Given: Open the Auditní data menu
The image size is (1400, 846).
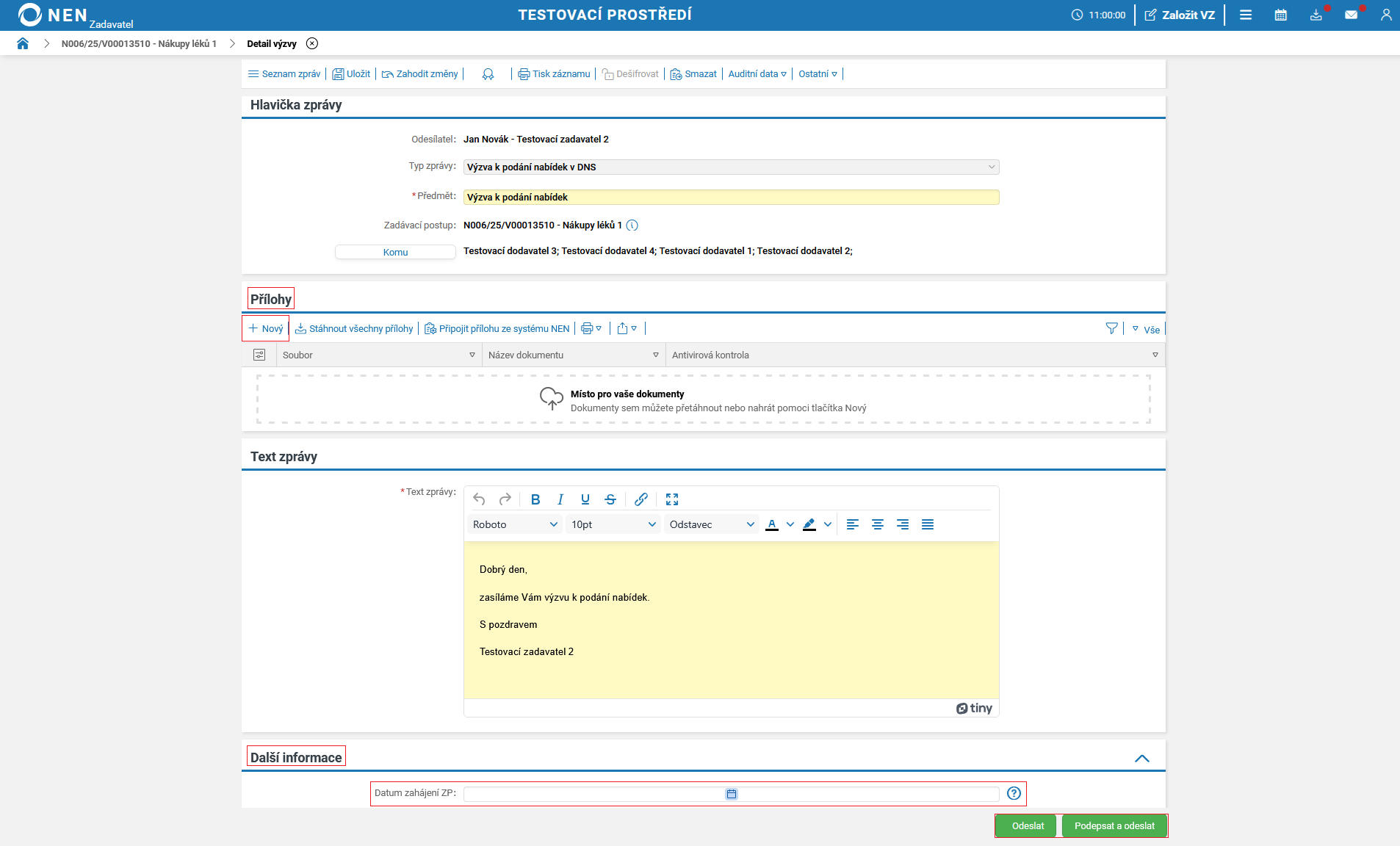Looking at the screenshot, I should tap(757, 74).
